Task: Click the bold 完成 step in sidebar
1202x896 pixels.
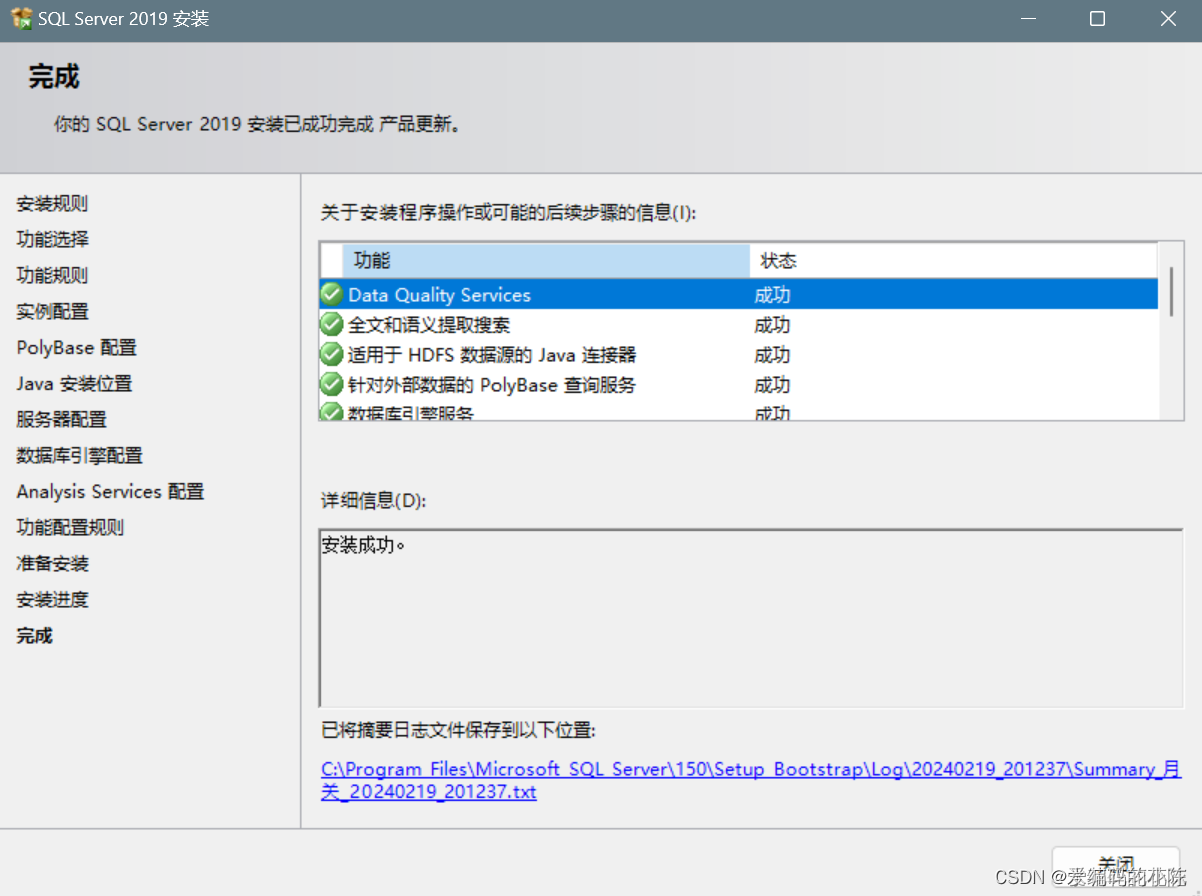Action: [34, 635]
